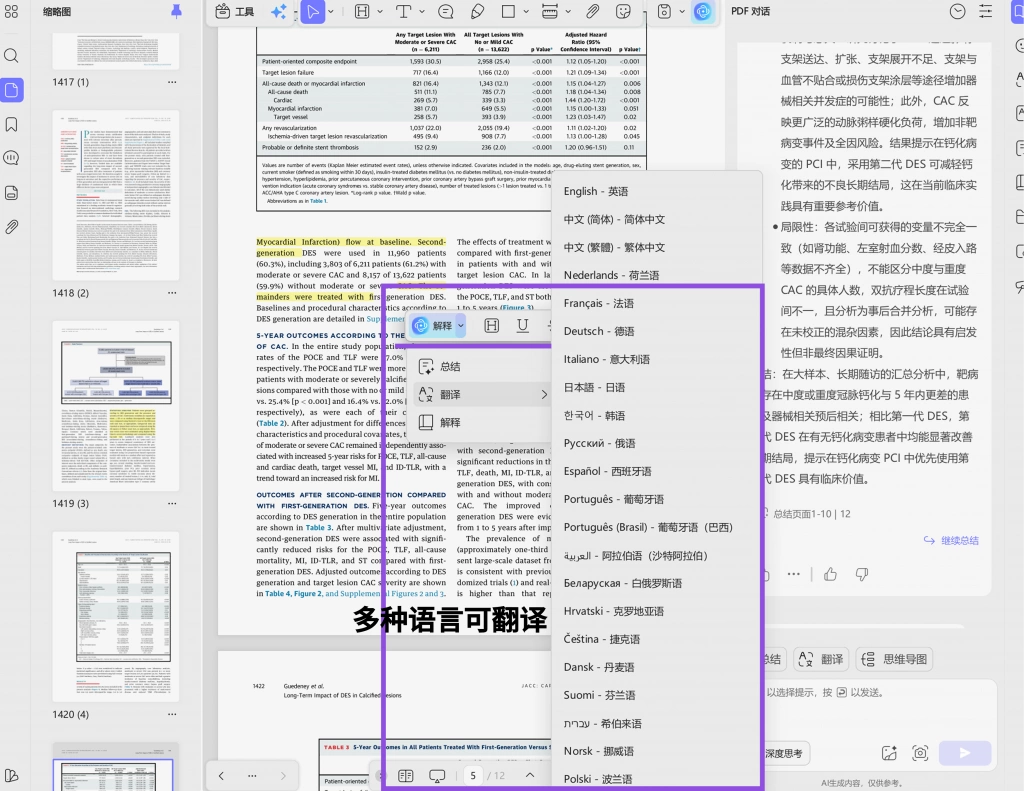Screen dimensions: 1024x791
Task: Select the sticker tool
Action: [624, 12]
